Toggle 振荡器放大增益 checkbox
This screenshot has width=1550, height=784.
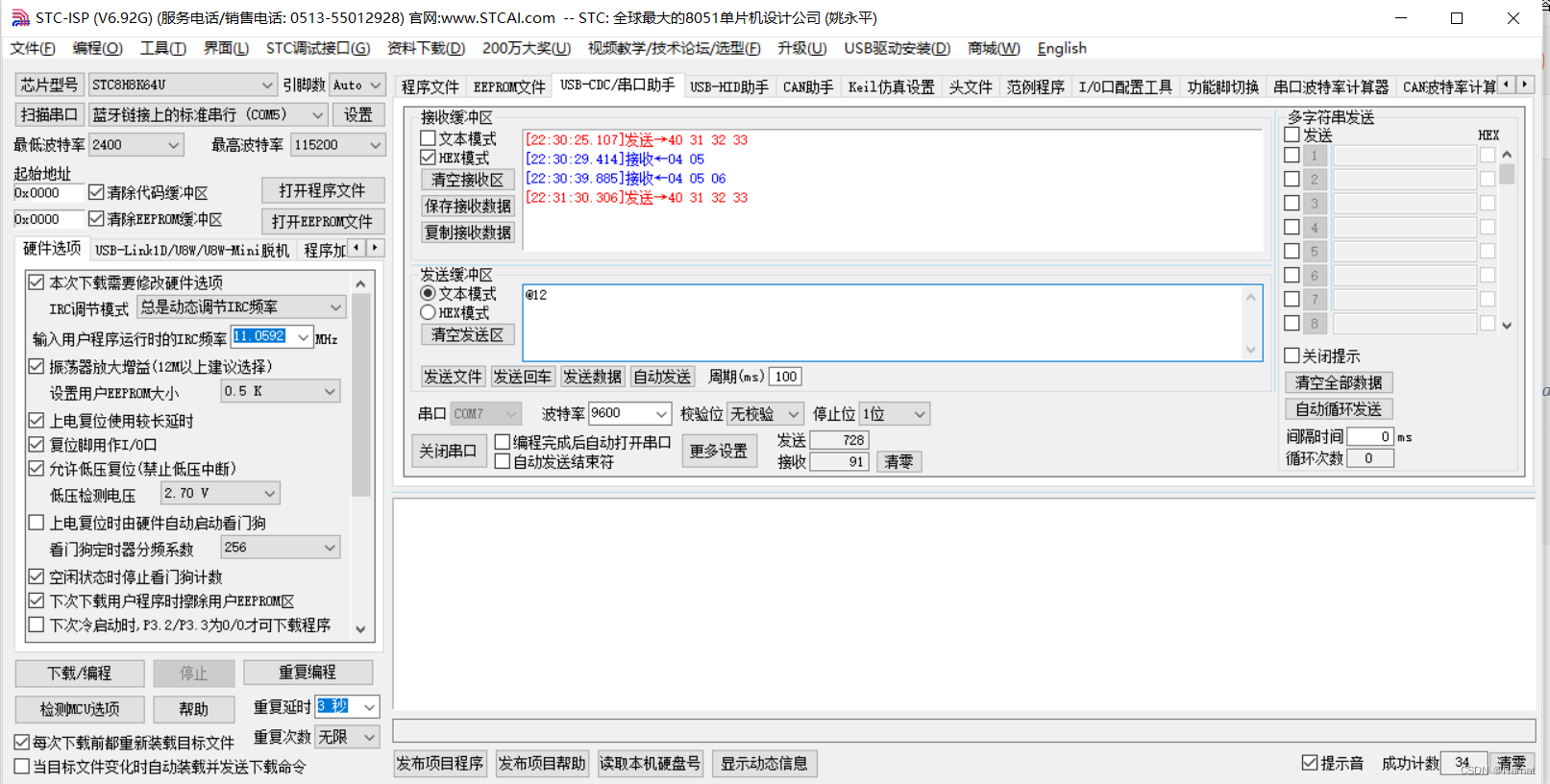tap(37, 366)
